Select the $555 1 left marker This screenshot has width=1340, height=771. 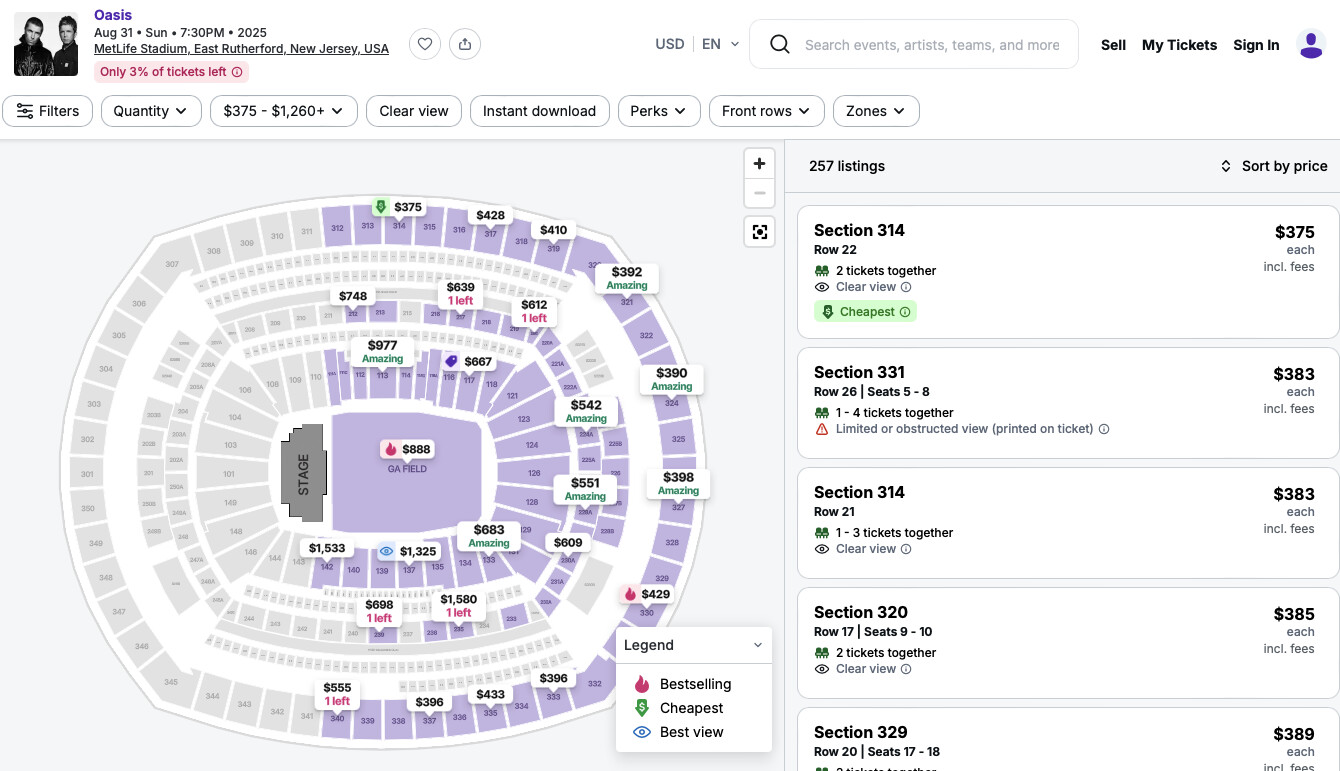coord(338,694)
